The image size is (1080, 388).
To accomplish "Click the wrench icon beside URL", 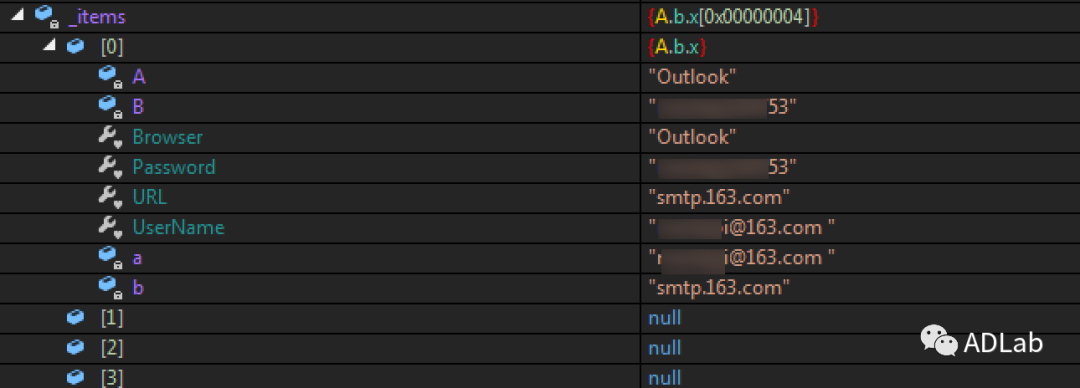I will point(110,198).
